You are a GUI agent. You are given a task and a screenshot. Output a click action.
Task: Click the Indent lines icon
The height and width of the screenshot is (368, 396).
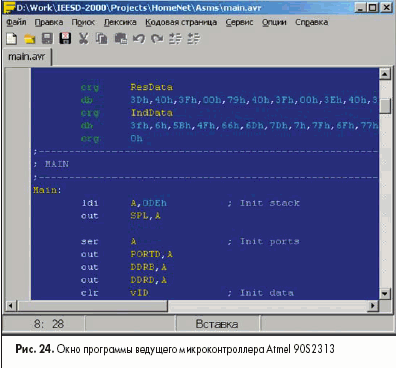175,39
